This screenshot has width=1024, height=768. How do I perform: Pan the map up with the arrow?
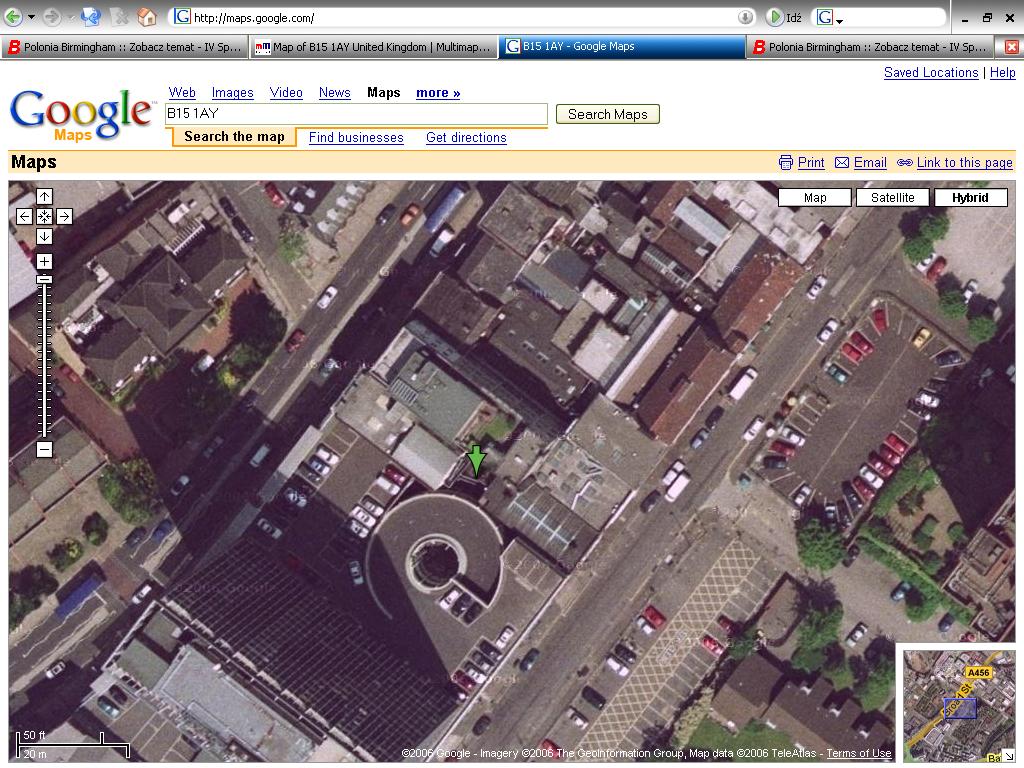[x=44, y=197]
